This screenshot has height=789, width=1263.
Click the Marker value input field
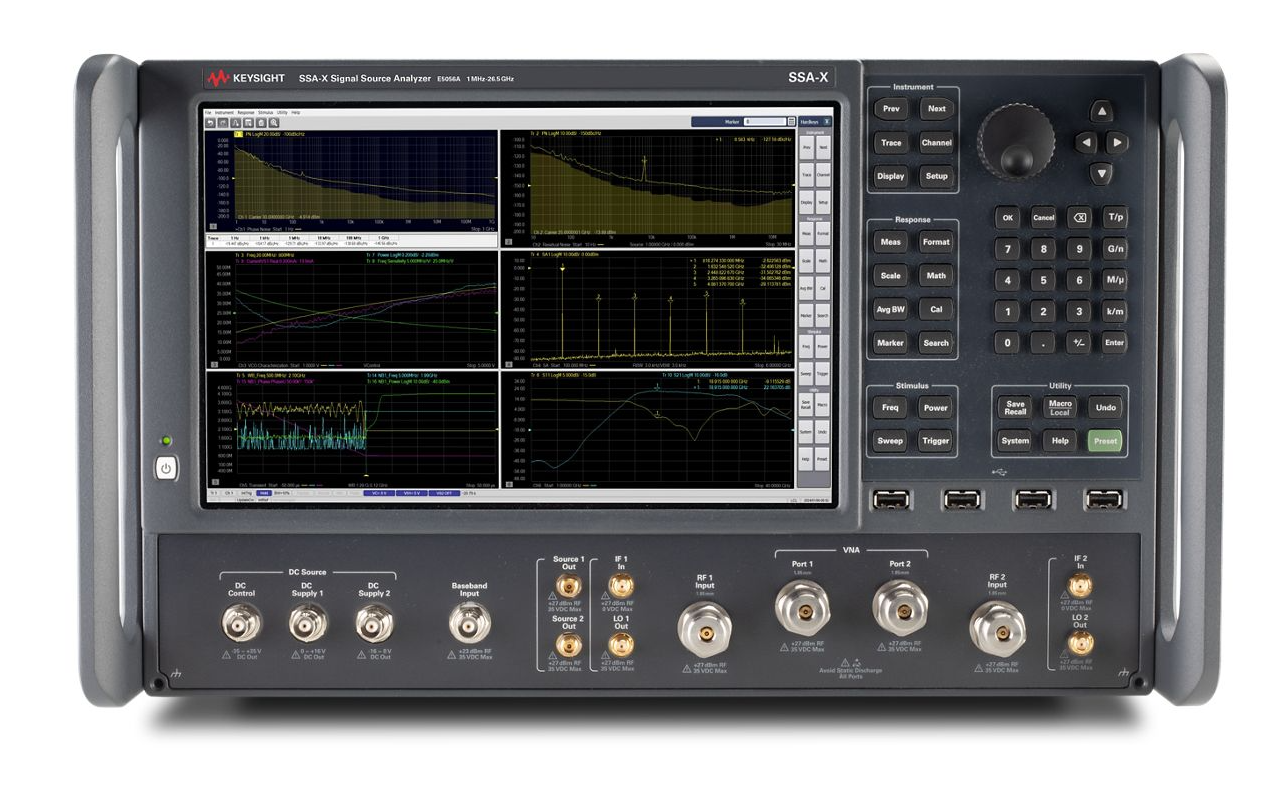[x=765, y=122]
